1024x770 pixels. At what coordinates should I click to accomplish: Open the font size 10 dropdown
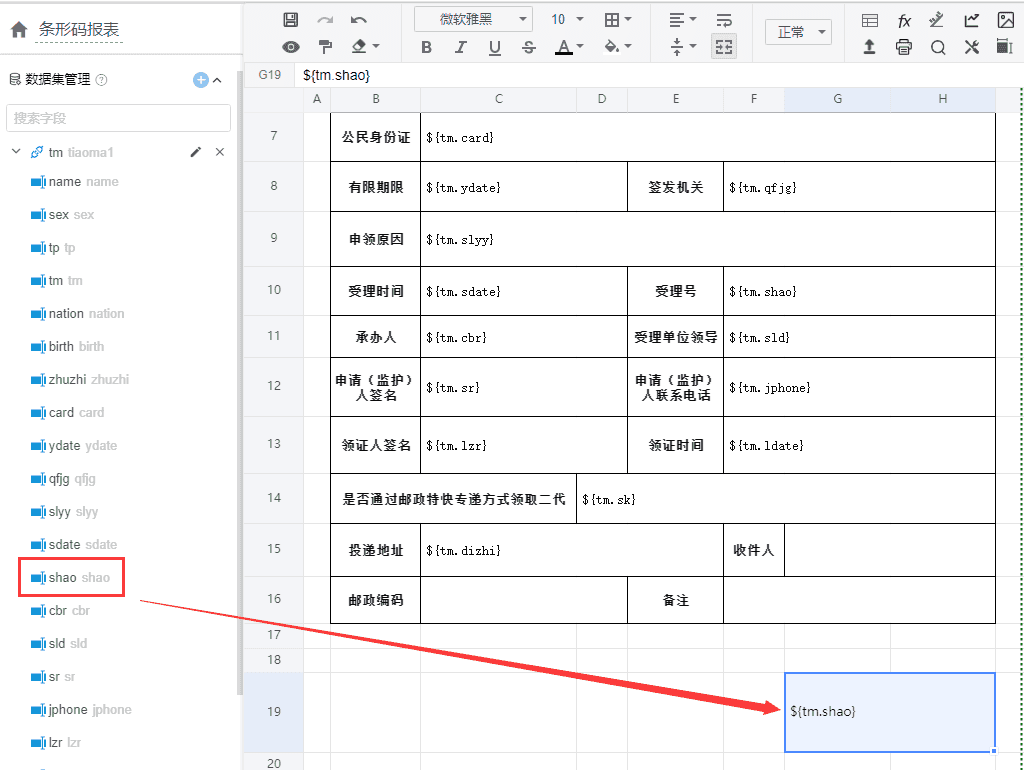(567, 20)
